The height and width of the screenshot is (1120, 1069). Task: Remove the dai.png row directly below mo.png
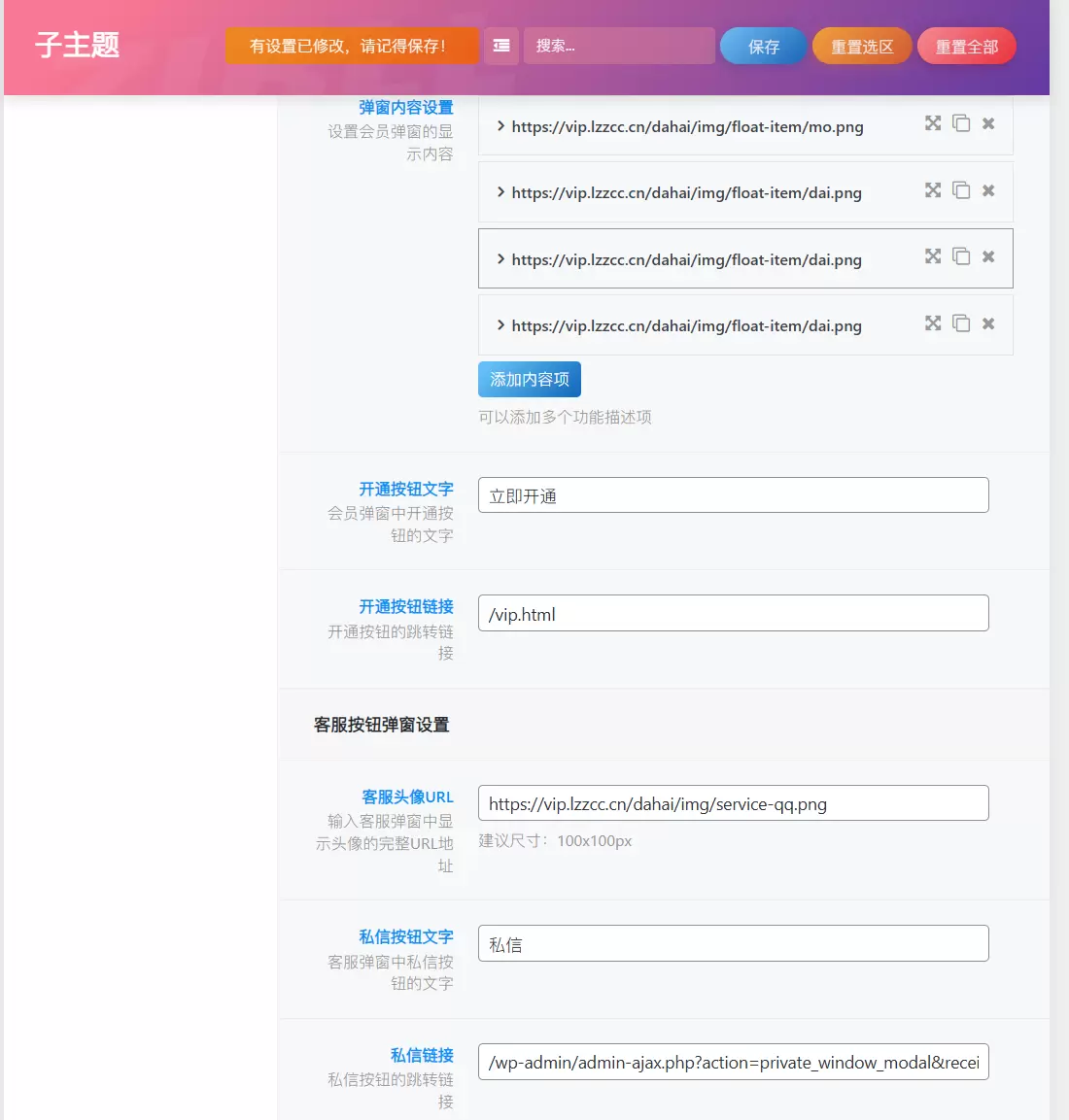pyautogui.click(x=988, y=190)
